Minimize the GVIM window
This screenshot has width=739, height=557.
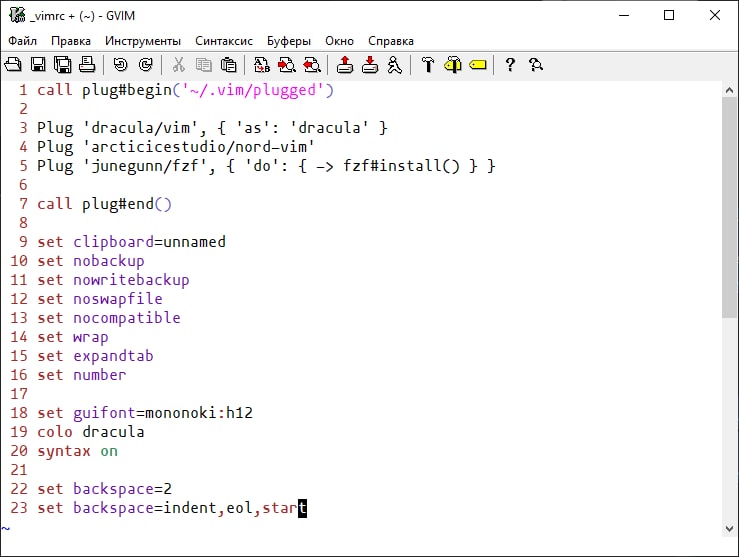624,15
